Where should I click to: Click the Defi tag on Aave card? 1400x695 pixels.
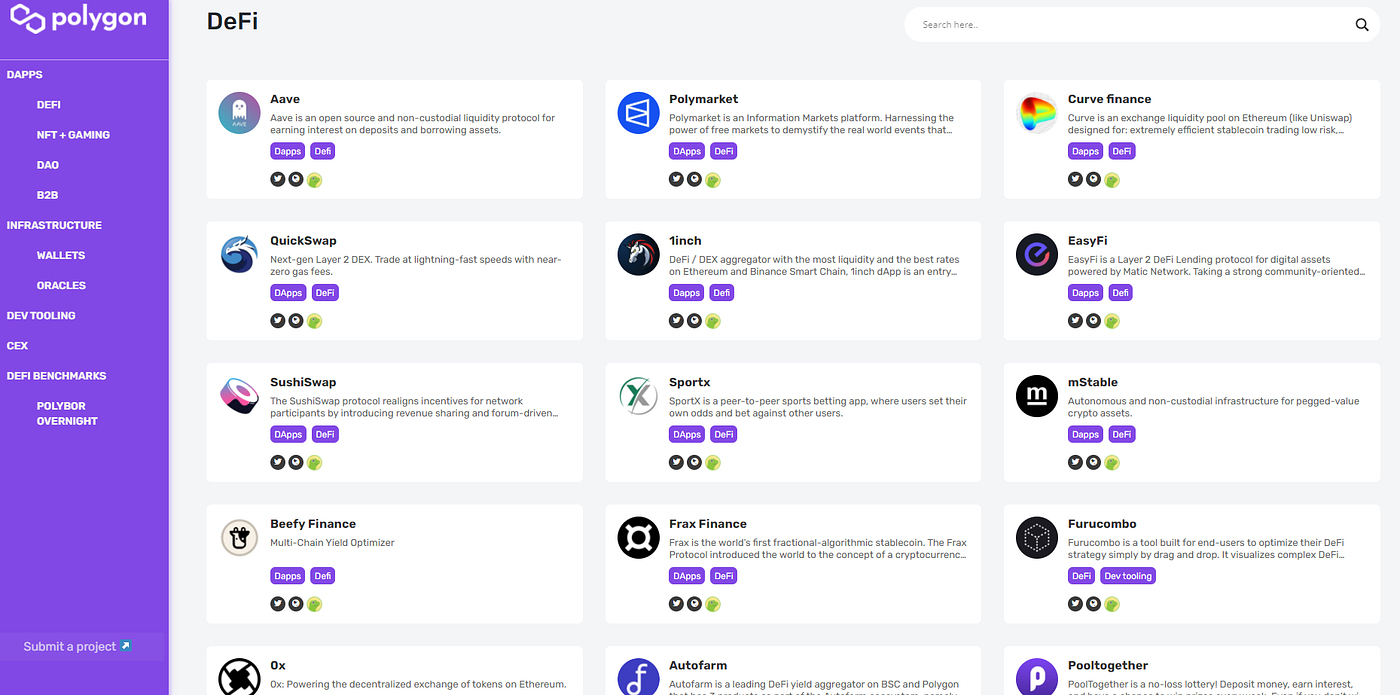(x=322, y=151)
